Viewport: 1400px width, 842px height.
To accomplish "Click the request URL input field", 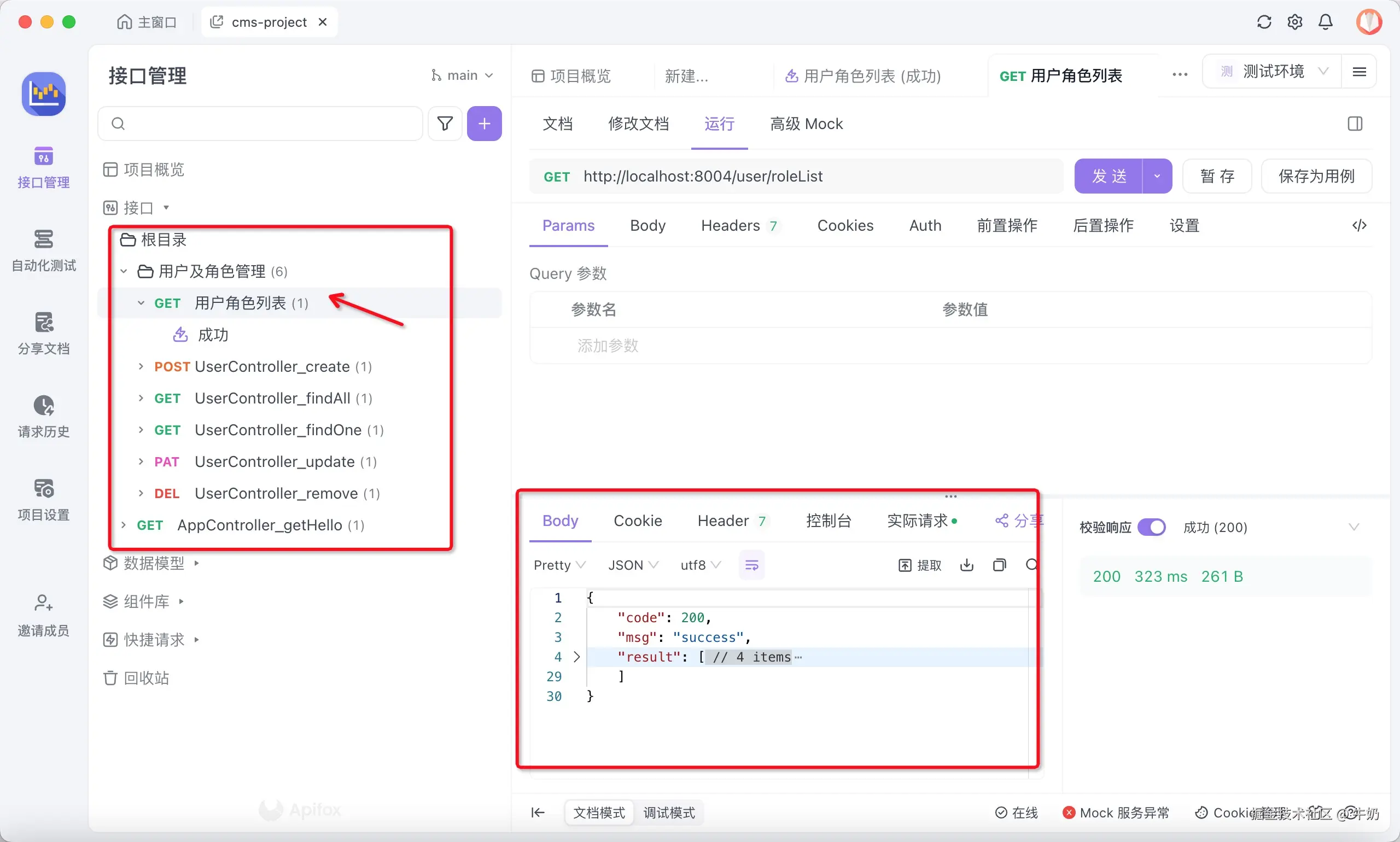I will click(x=795, y=176).
